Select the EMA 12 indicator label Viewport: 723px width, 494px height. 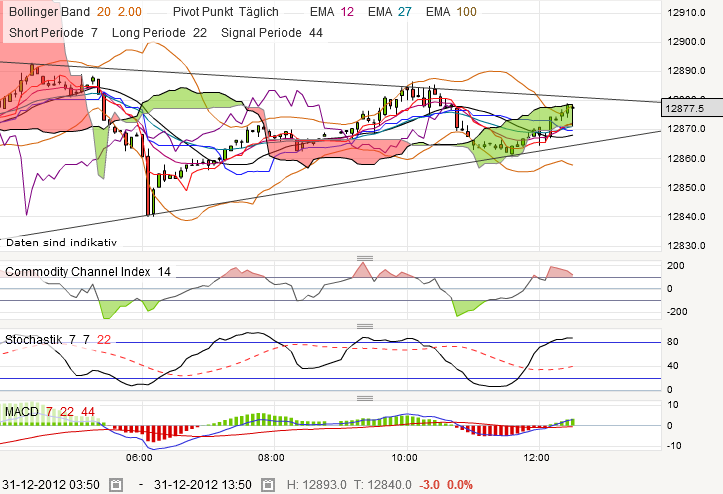pos(332,12)
